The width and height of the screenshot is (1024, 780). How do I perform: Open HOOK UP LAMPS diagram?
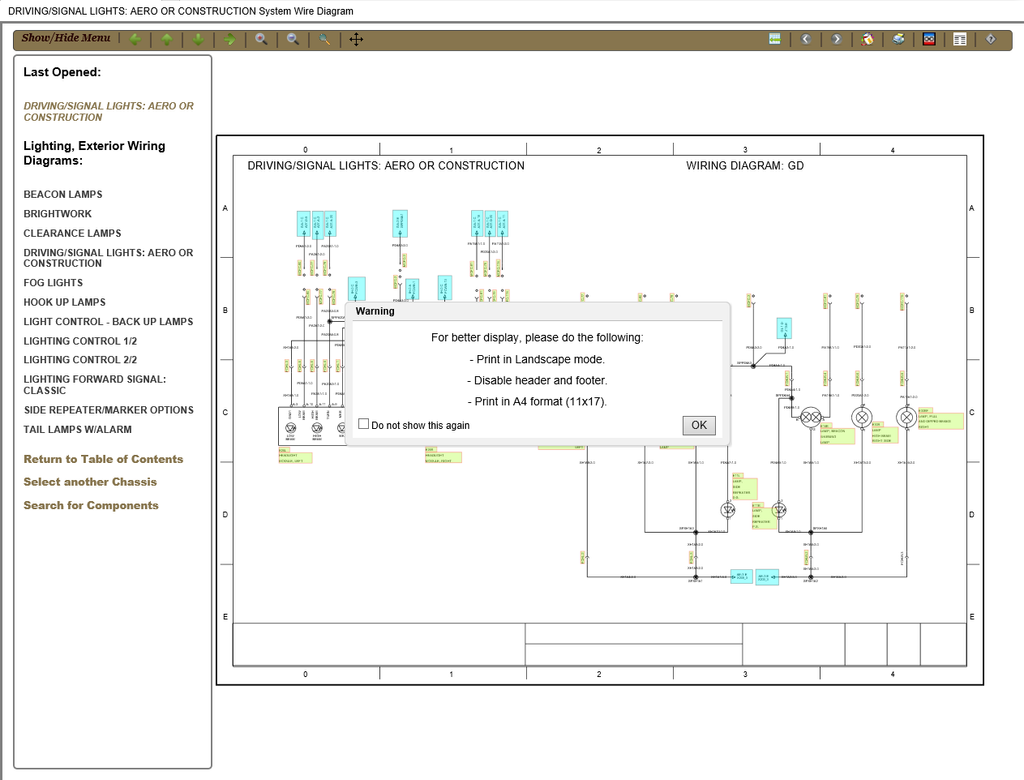coord(65,302)
